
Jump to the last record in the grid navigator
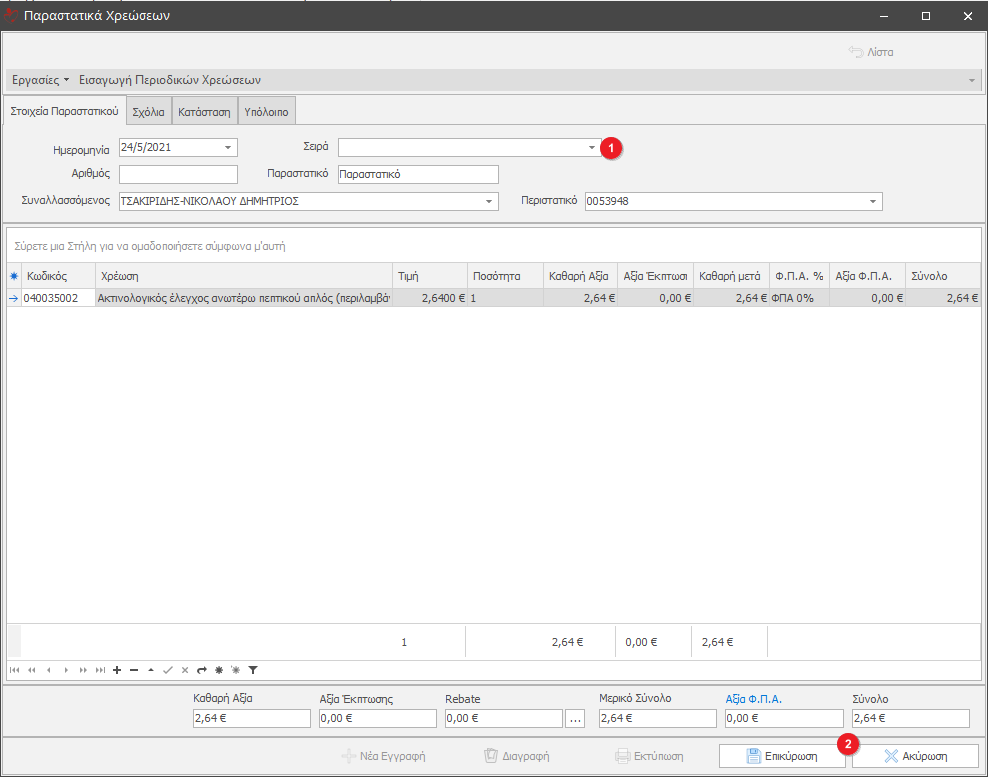[x=100, y=670]
